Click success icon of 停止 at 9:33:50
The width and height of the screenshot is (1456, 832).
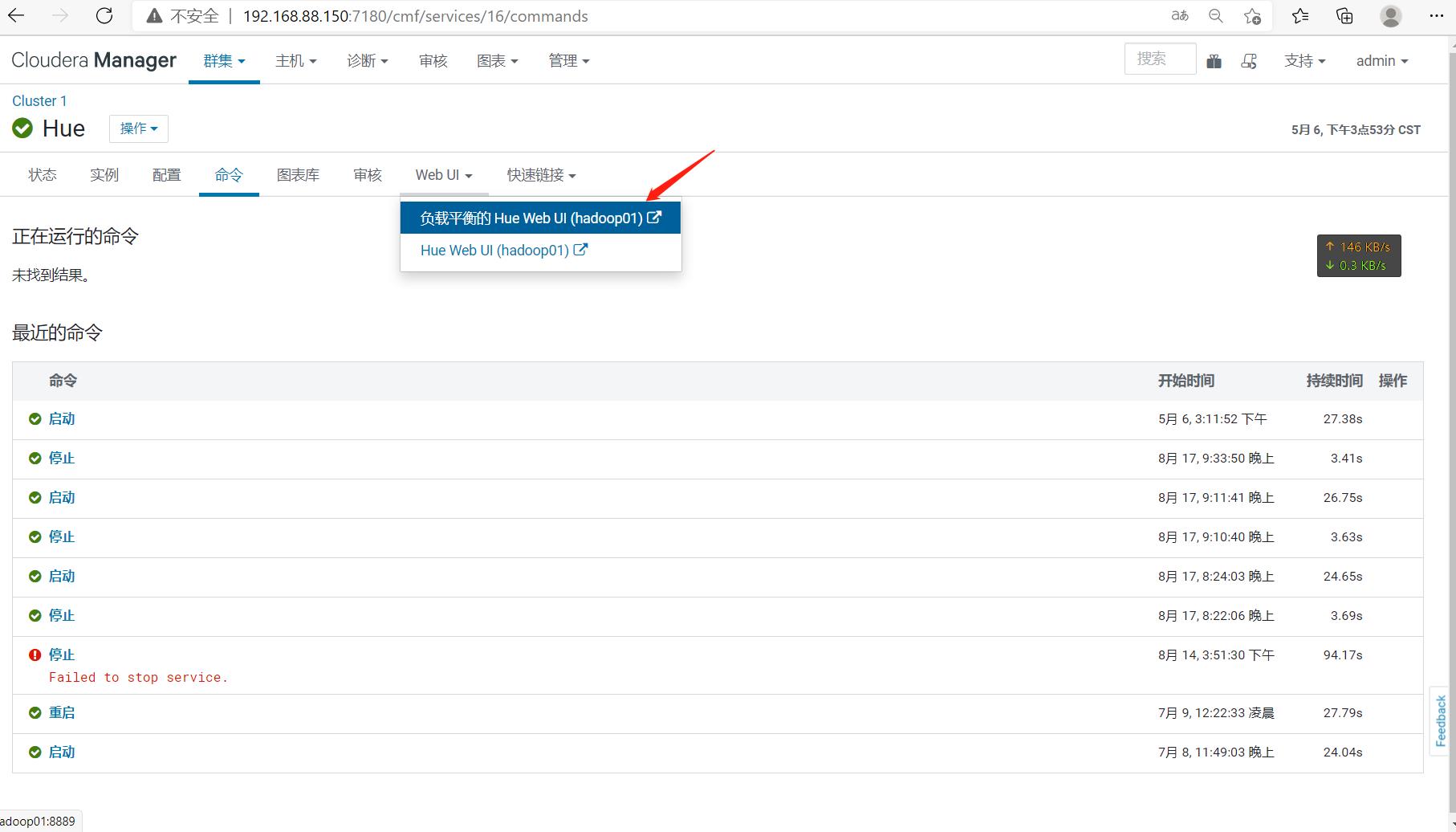point(35,458)
